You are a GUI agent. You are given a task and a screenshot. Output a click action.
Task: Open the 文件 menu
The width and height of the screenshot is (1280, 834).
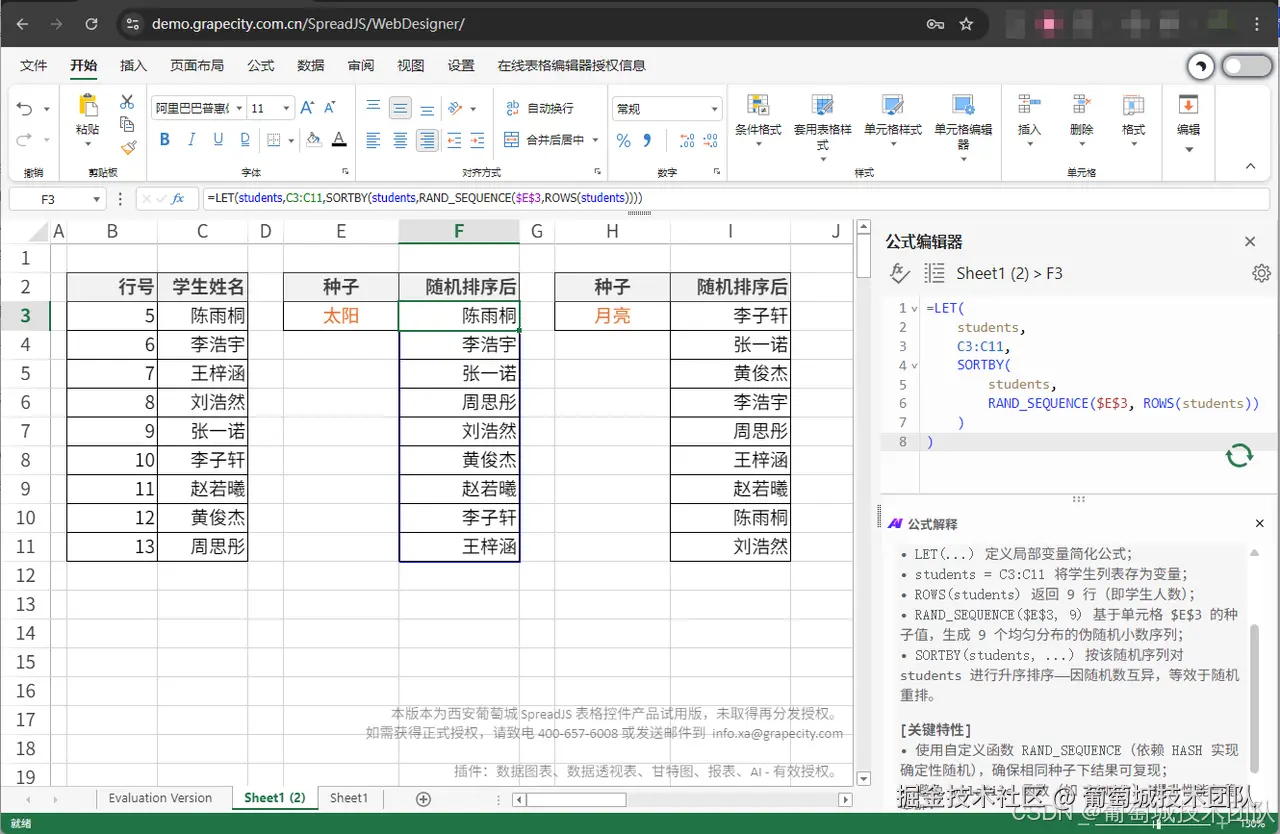point(34,66)
